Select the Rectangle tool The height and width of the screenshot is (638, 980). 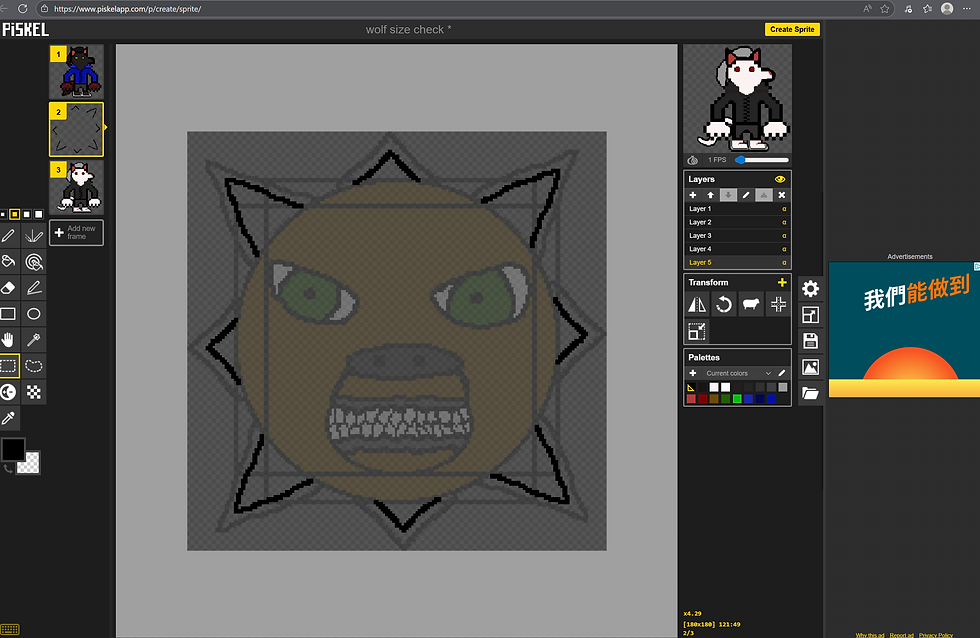(x=8, y=314)
